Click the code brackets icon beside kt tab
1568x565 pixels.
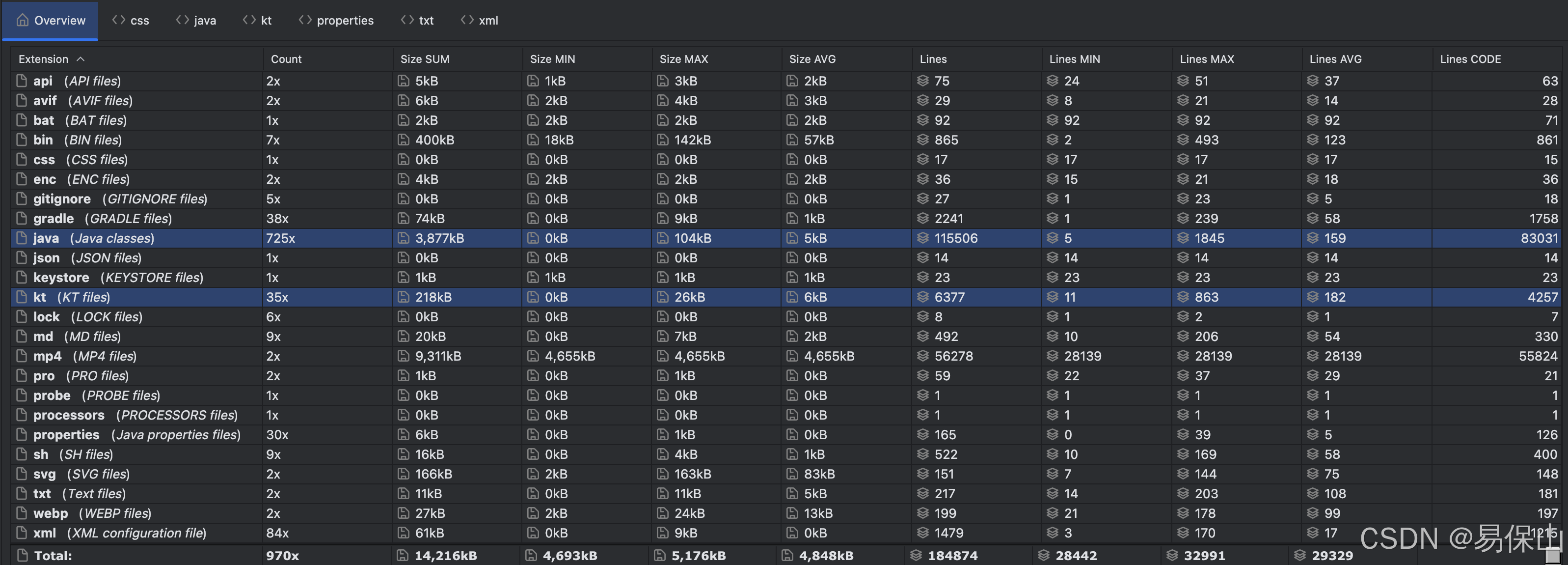pos(249,20)
